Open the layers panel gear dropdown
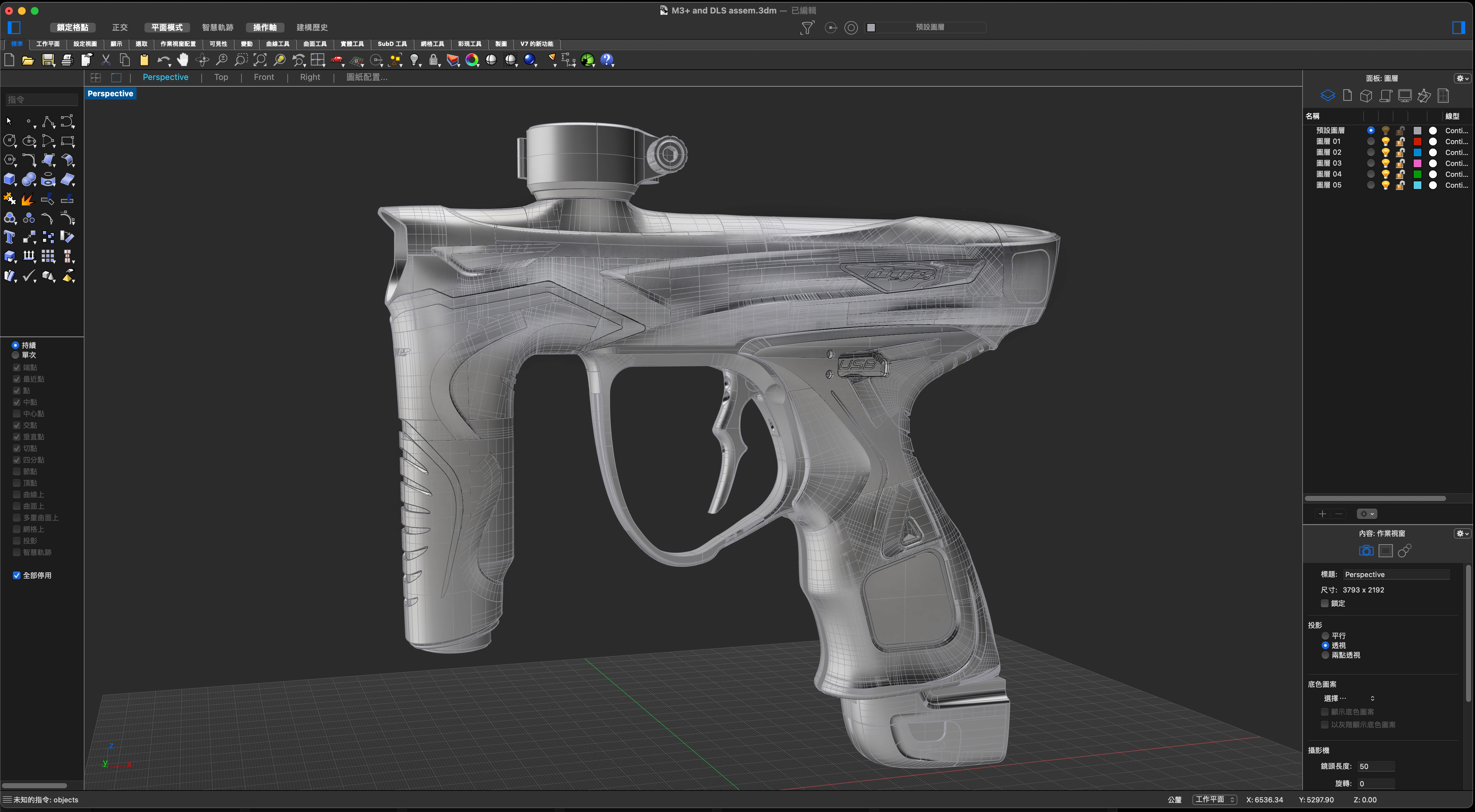Viewport: 1475px width, 812px height. [1462, 78]
